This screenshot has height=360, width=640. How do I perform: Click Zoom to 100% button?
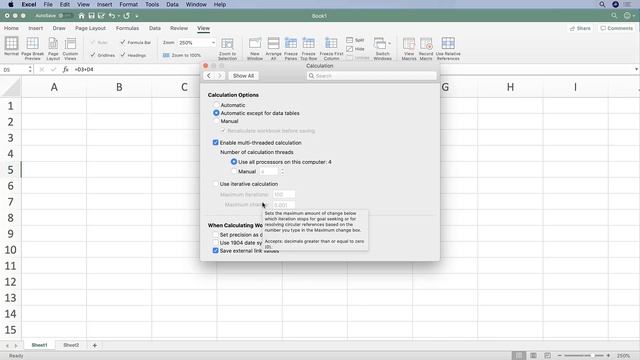pyautogui.click(x=182, y=55)
